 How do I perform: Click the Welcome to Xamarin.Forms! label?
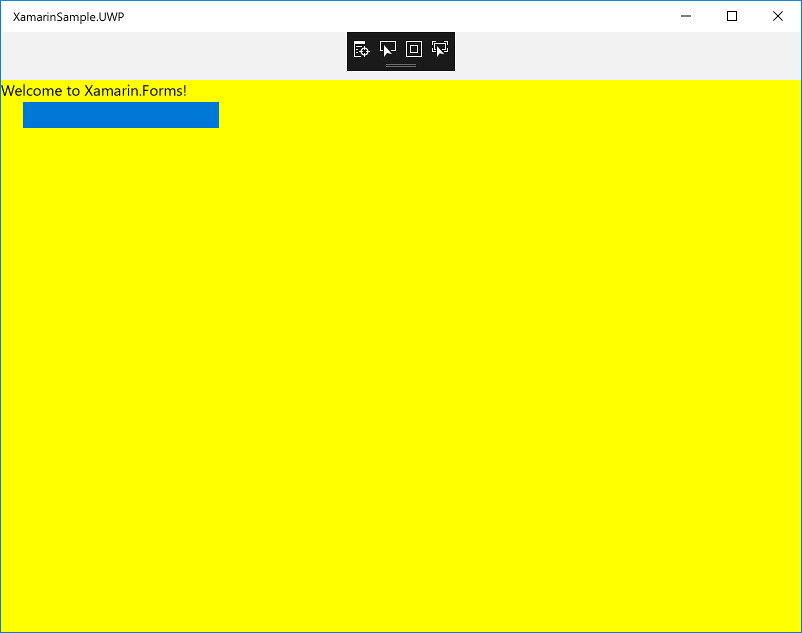(x=94, y=91)
